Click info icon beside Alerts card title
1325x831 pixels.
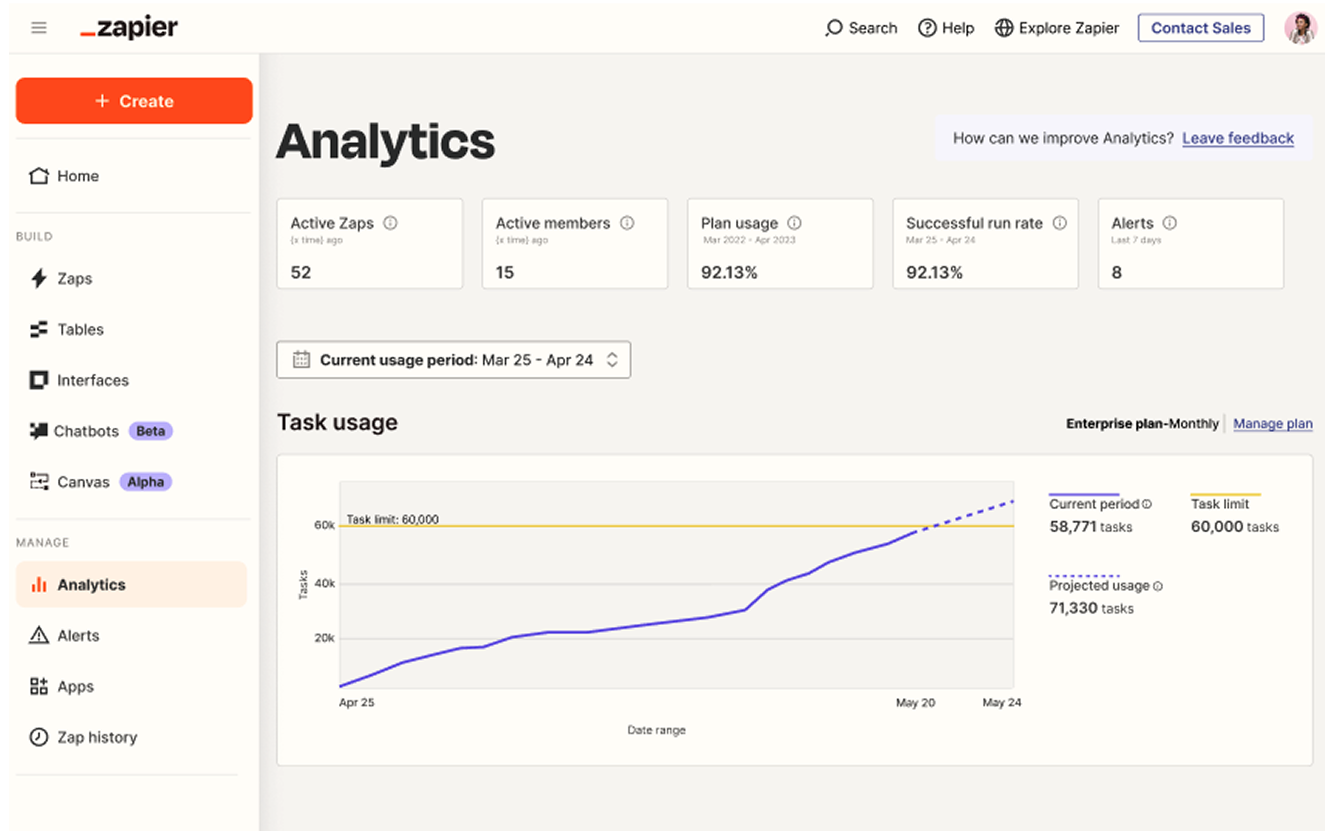[1170, 223]
